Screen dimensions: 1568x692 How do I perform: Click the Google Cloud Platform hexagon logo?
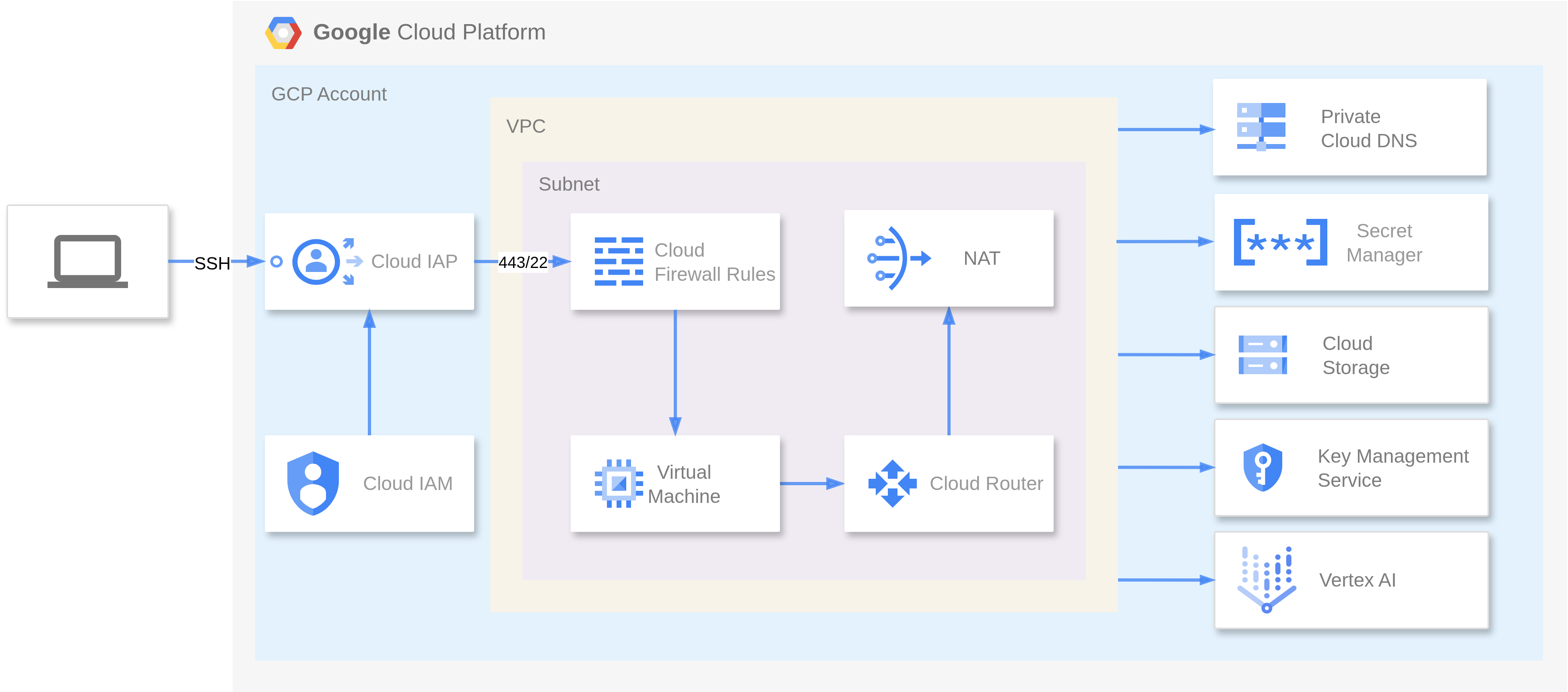point(283,33)
